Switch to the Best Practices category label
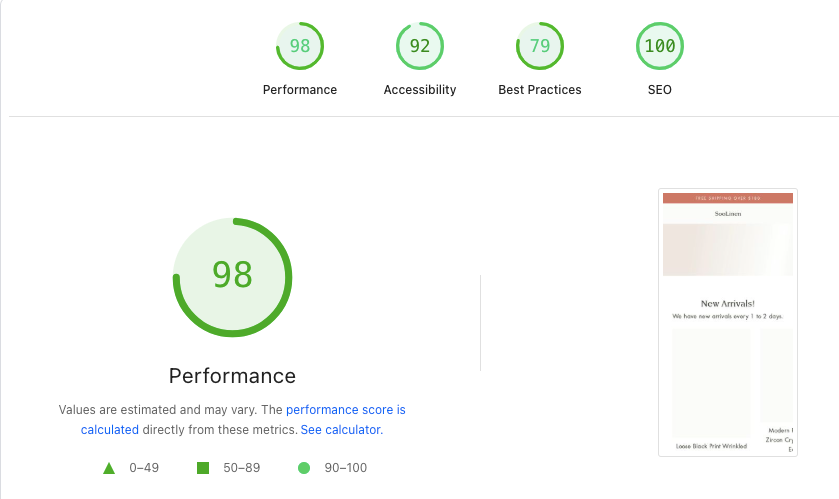This screenshot has width=839, height=499. pos(540,90)
